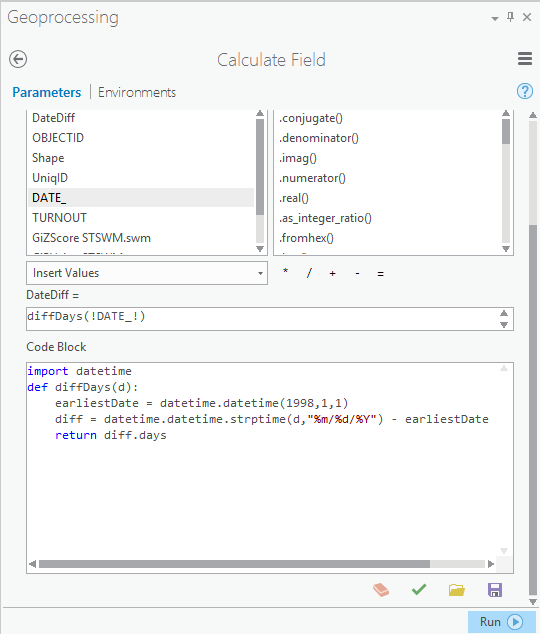Click the code block horizontal scrollbar

234,564
